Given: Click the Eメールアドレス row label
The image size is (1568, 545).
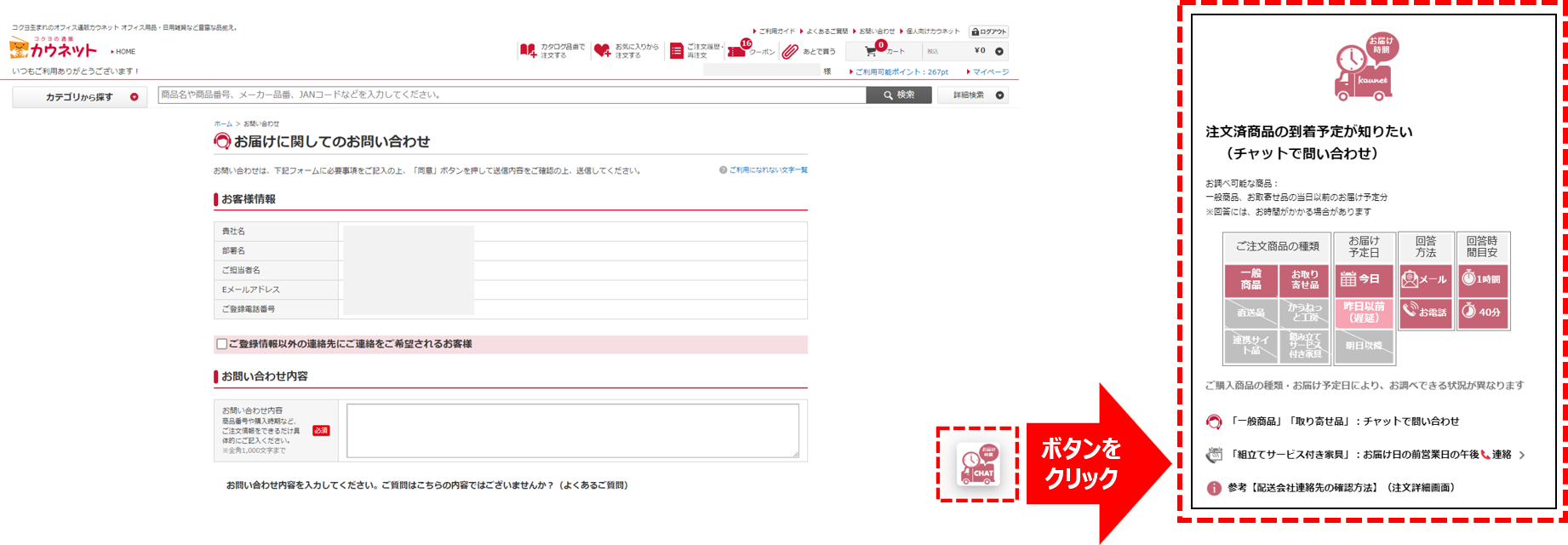Looking at the screenshot, I should coord(251,290).
